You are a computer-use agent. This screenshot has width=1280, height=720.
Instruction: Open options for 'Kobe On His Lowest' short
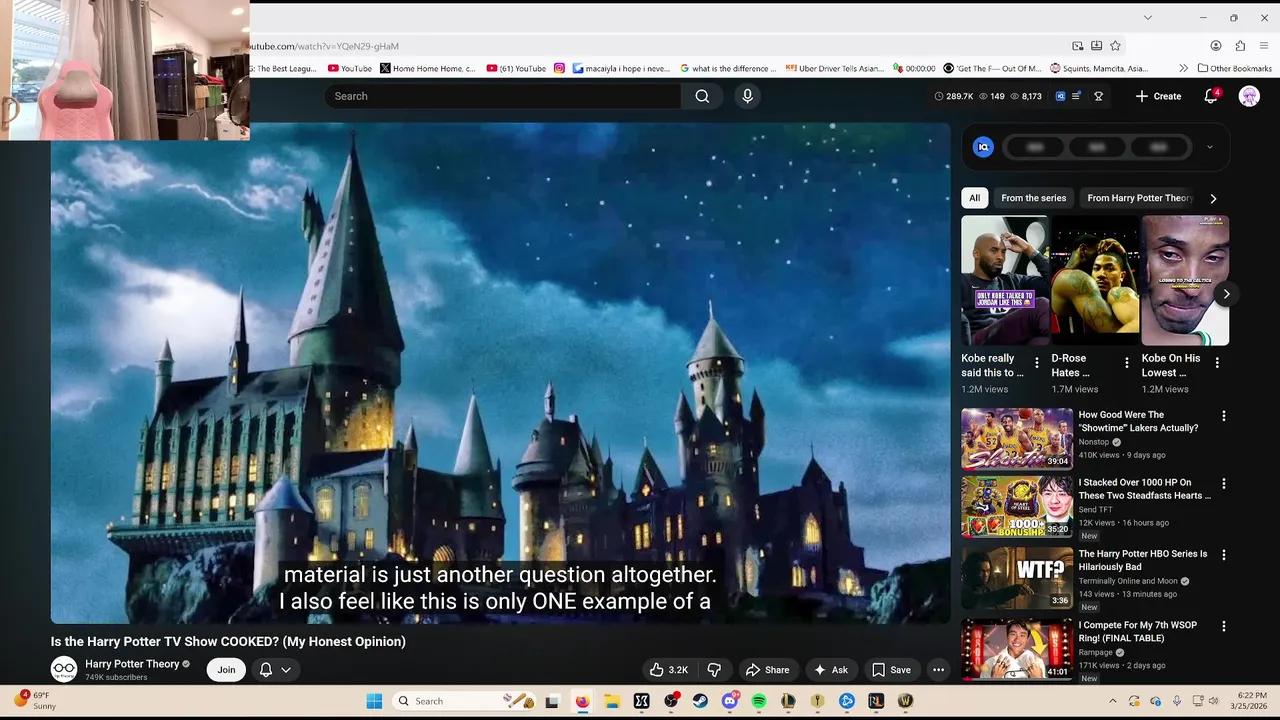click(1217, 363)
